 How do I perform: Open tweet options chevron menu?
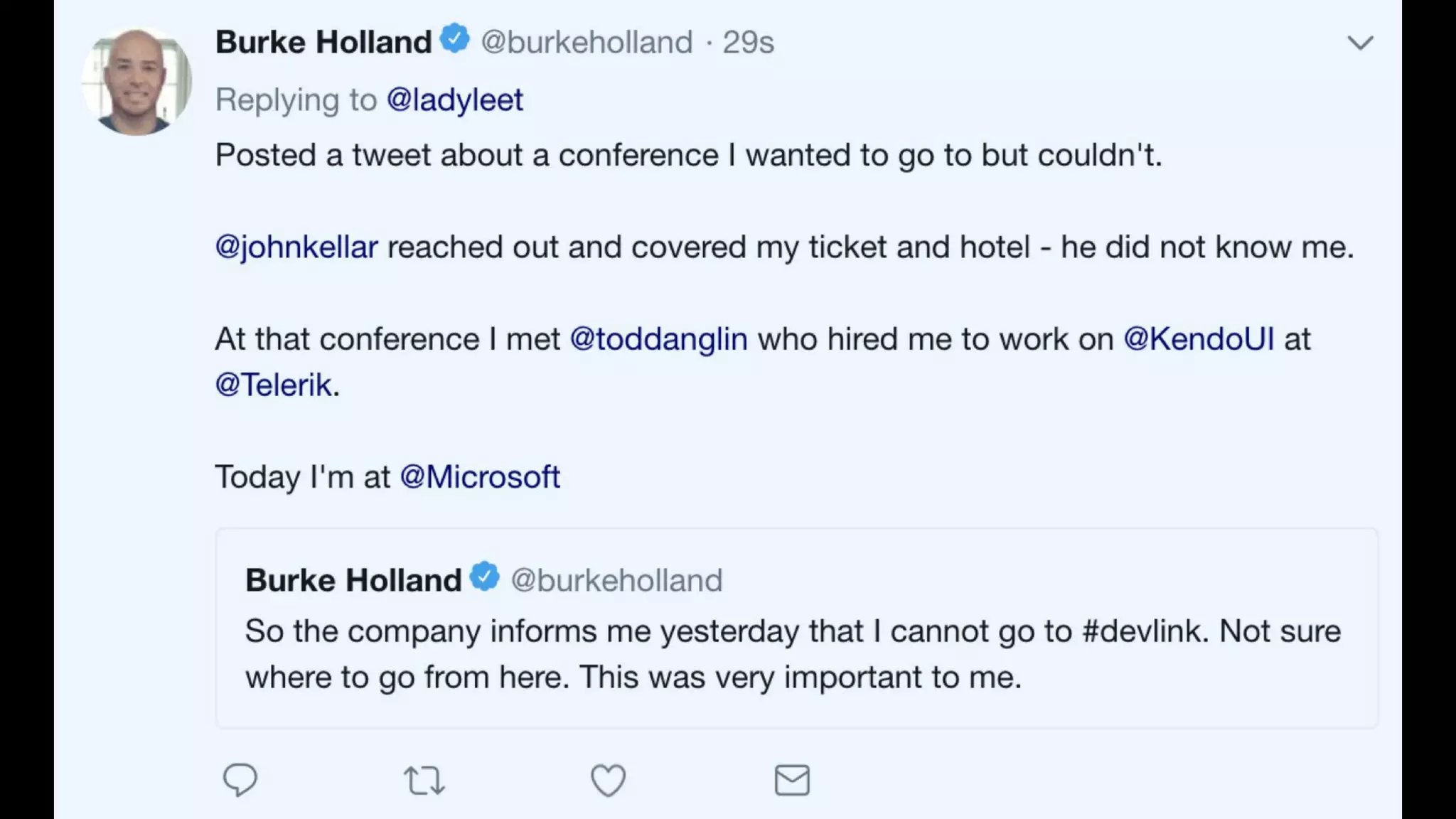(1360, 43)
